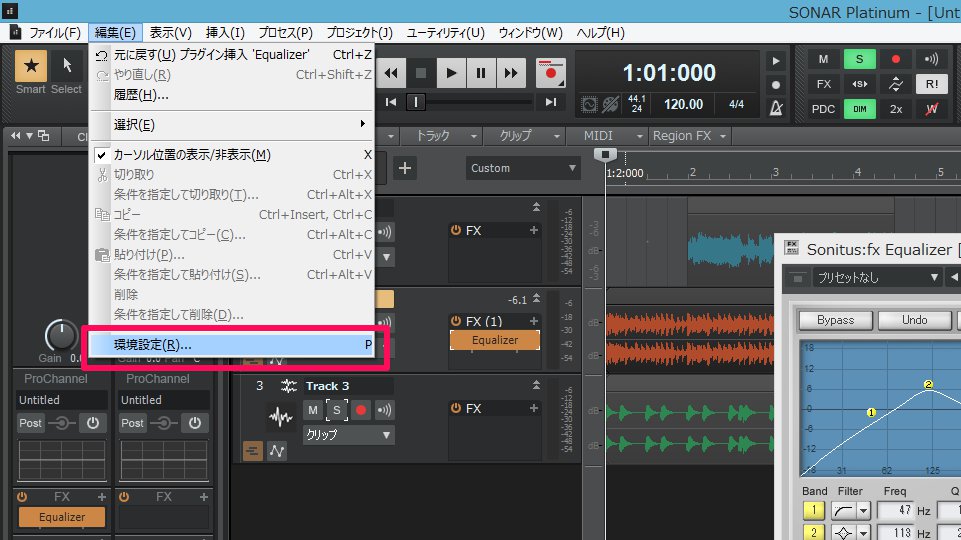Click the Gain knob in inspector
The width and height of the screenshot is (961, 540).
click(x=61, y=335)
